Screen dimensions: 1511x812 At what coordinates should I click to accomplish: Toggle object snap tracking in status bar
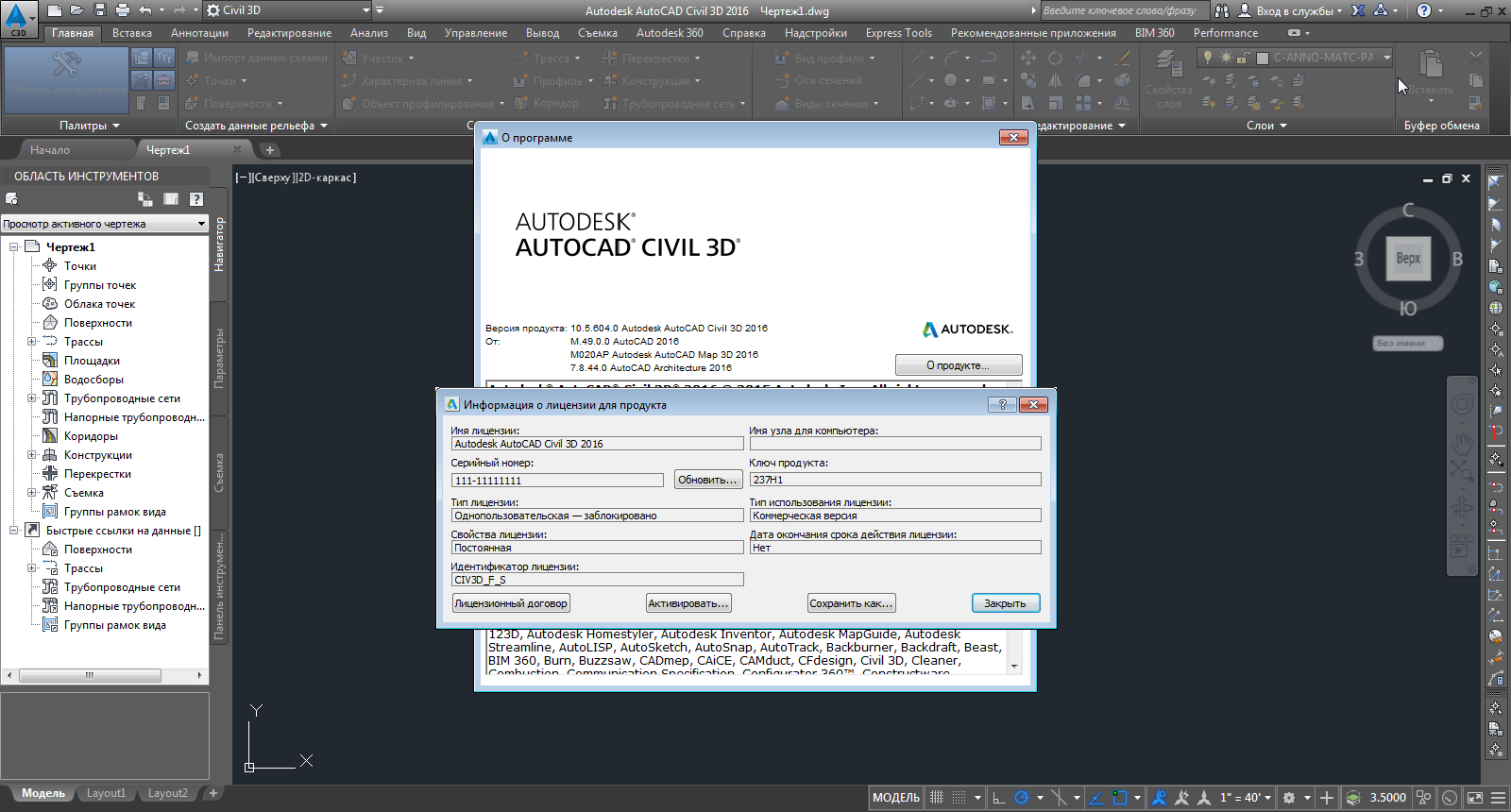tap(1095, 798)
